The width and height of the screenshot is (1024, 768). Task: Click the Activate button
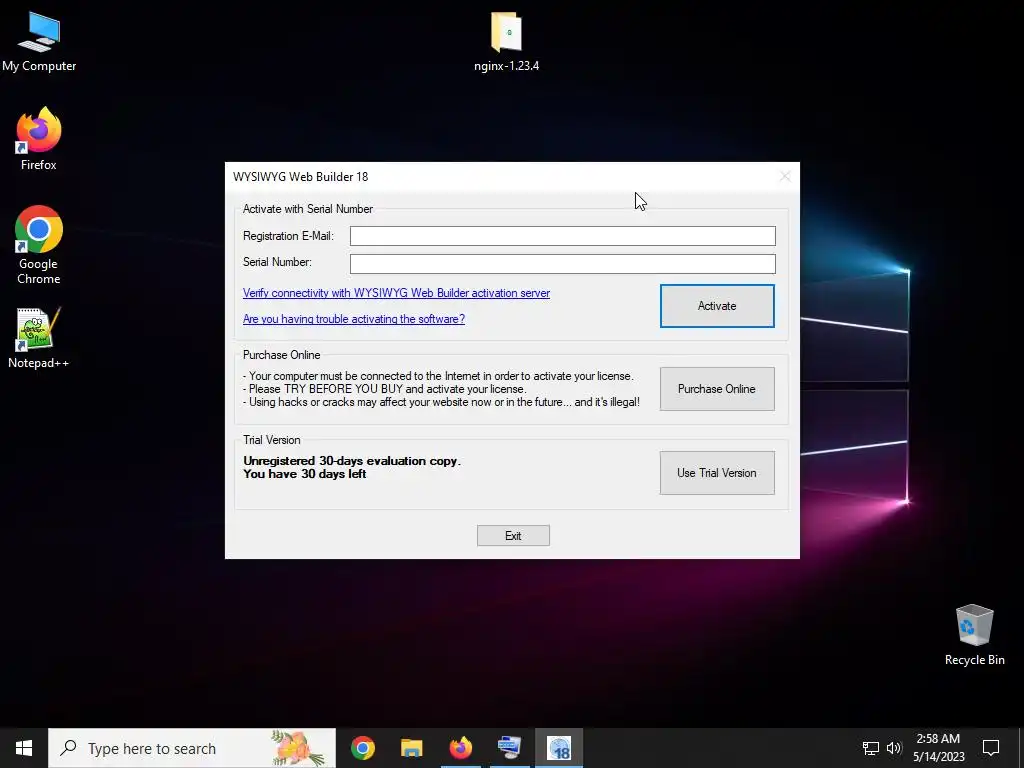tap(717, 306)
